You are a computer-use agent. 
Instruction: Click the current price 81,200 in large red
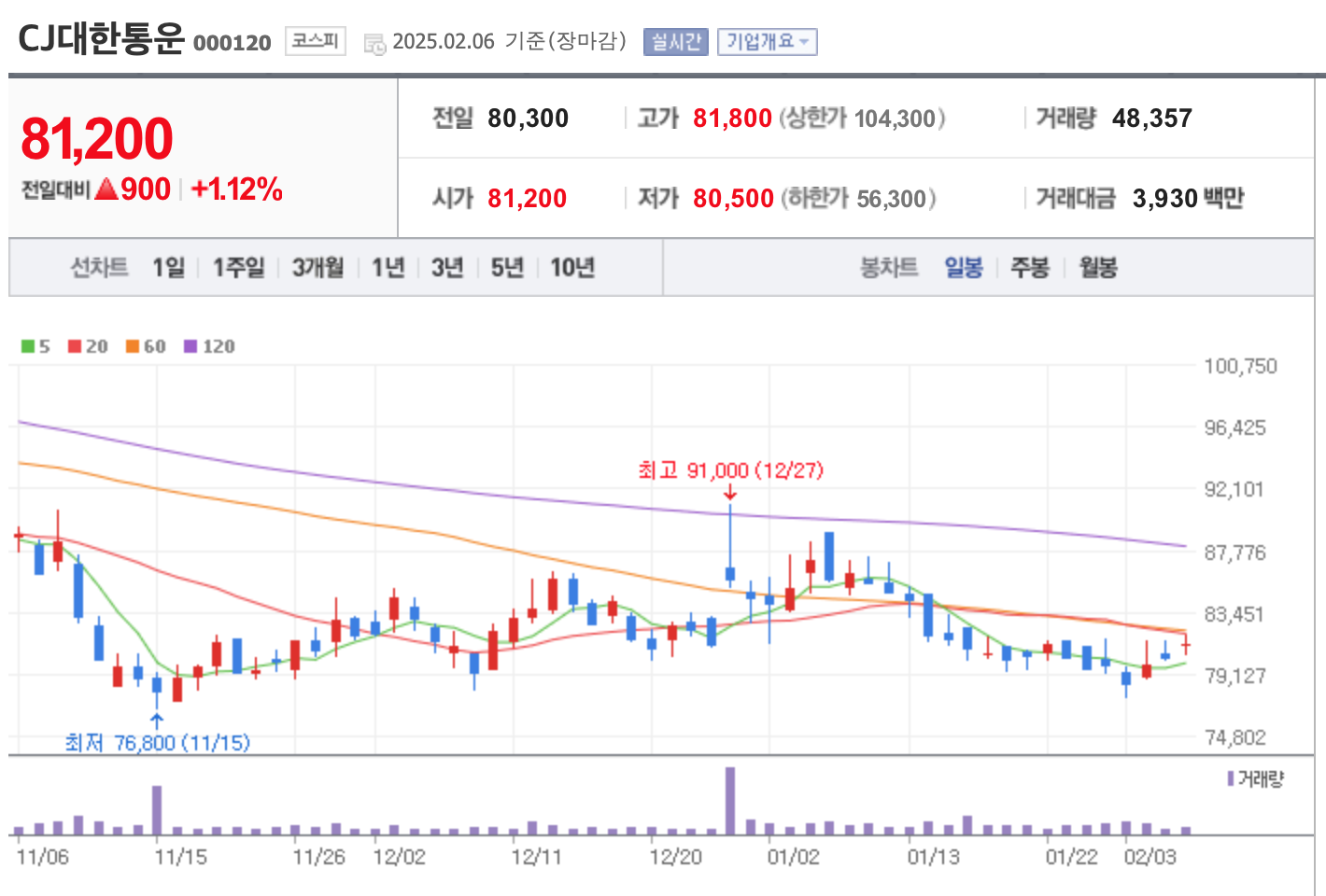[x=97, y=139]
